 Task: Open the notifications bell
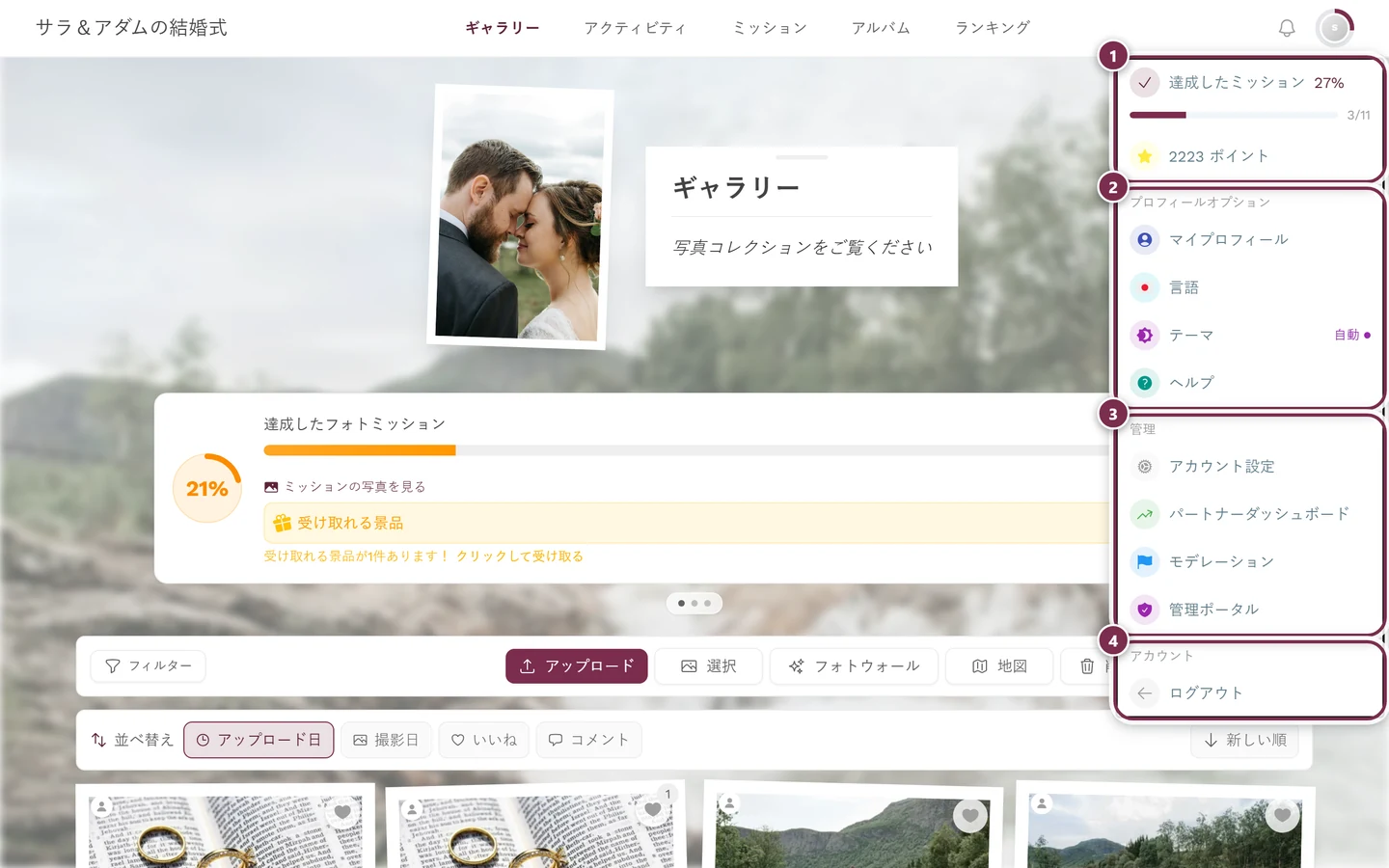pyautogui.click(x=1287, y=28)
